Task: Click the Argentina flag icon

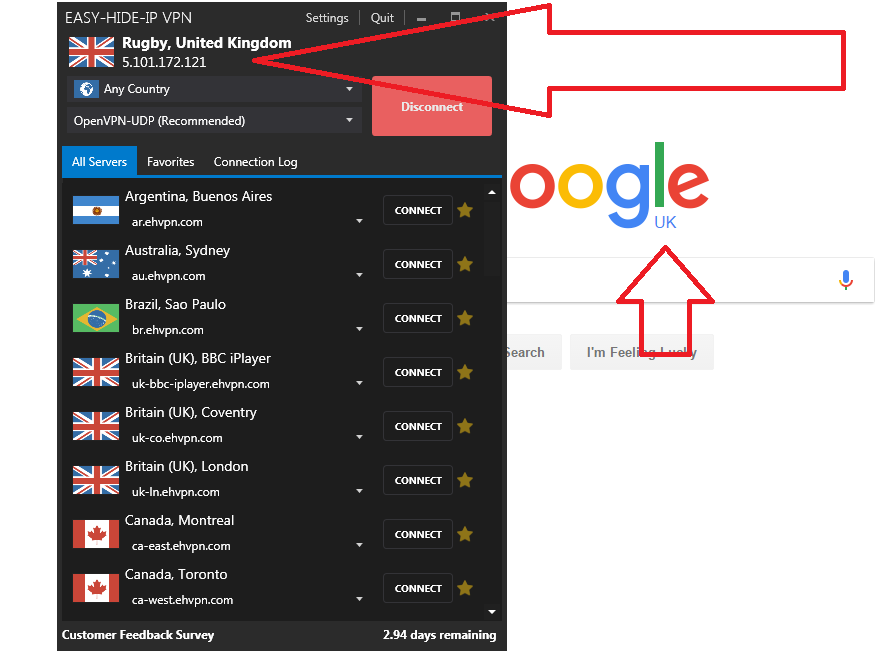Action: click(96, 210)
